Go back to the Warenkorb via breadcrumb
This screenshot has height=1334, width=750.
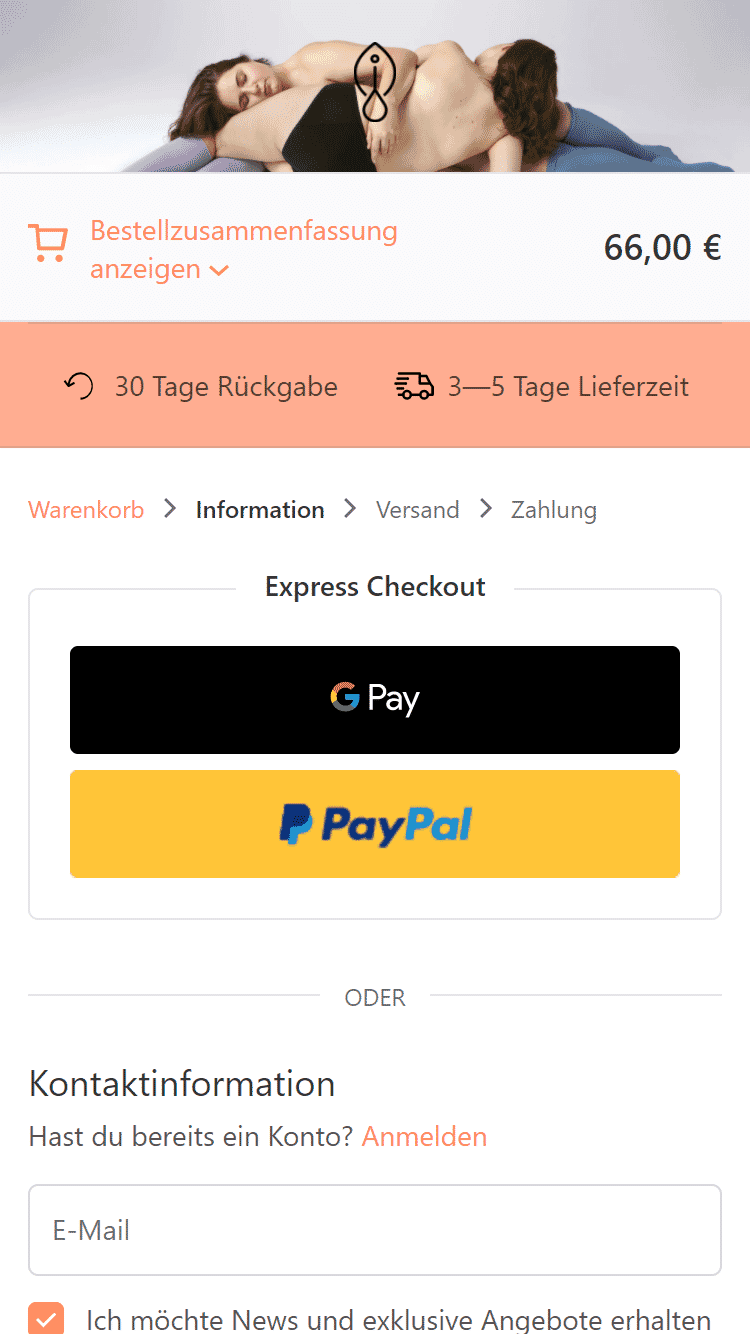(x=86, y=509)
